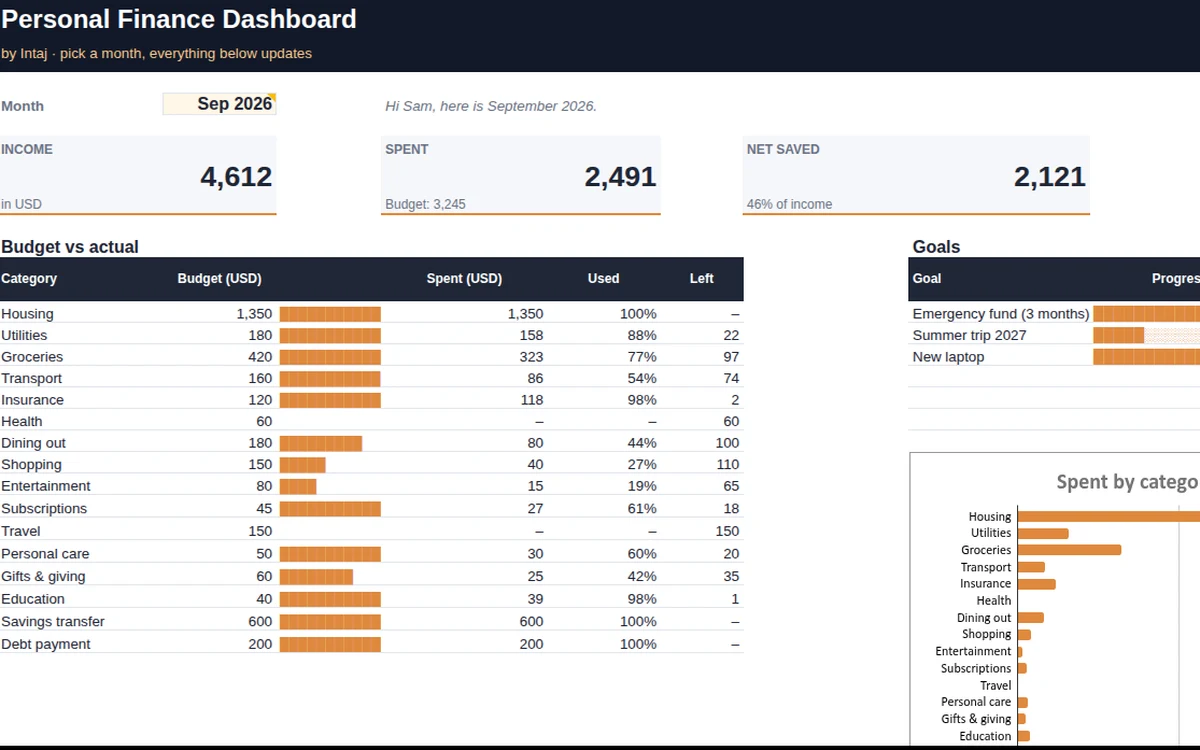Click the Personal Finance Dashboard title

tap(179, 19)
